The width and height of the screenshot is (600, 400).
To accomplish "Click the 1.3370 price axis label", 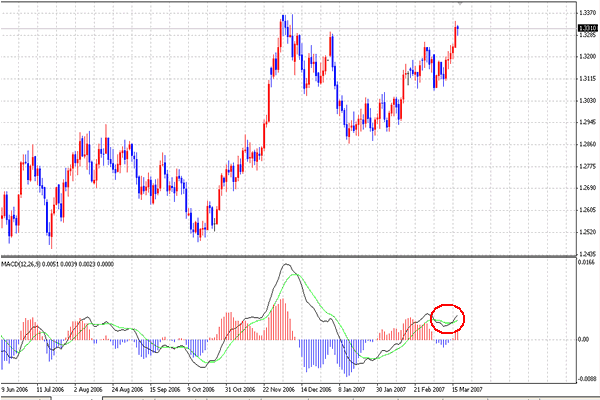I will point(587,13).
